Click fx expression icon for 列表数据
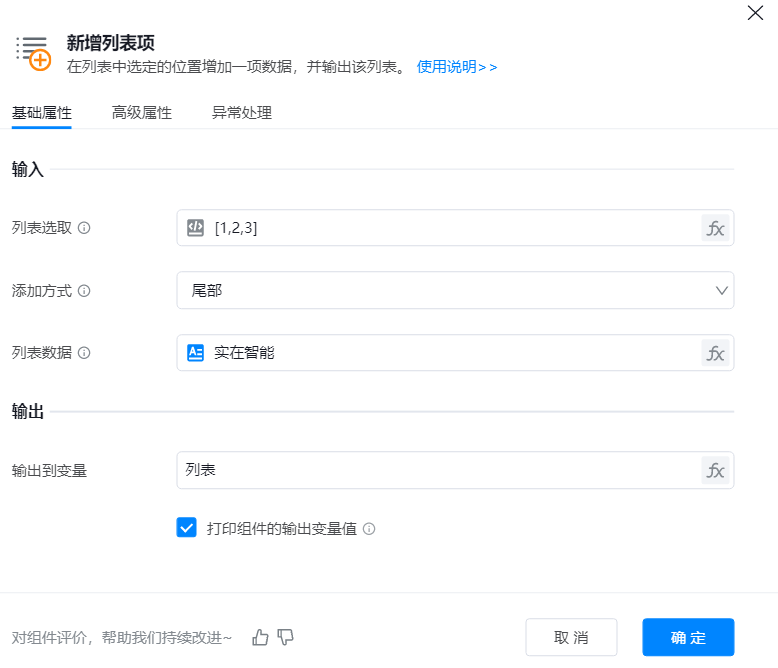The height and width of the screenshot is (668, 778). tap(715, 353)
